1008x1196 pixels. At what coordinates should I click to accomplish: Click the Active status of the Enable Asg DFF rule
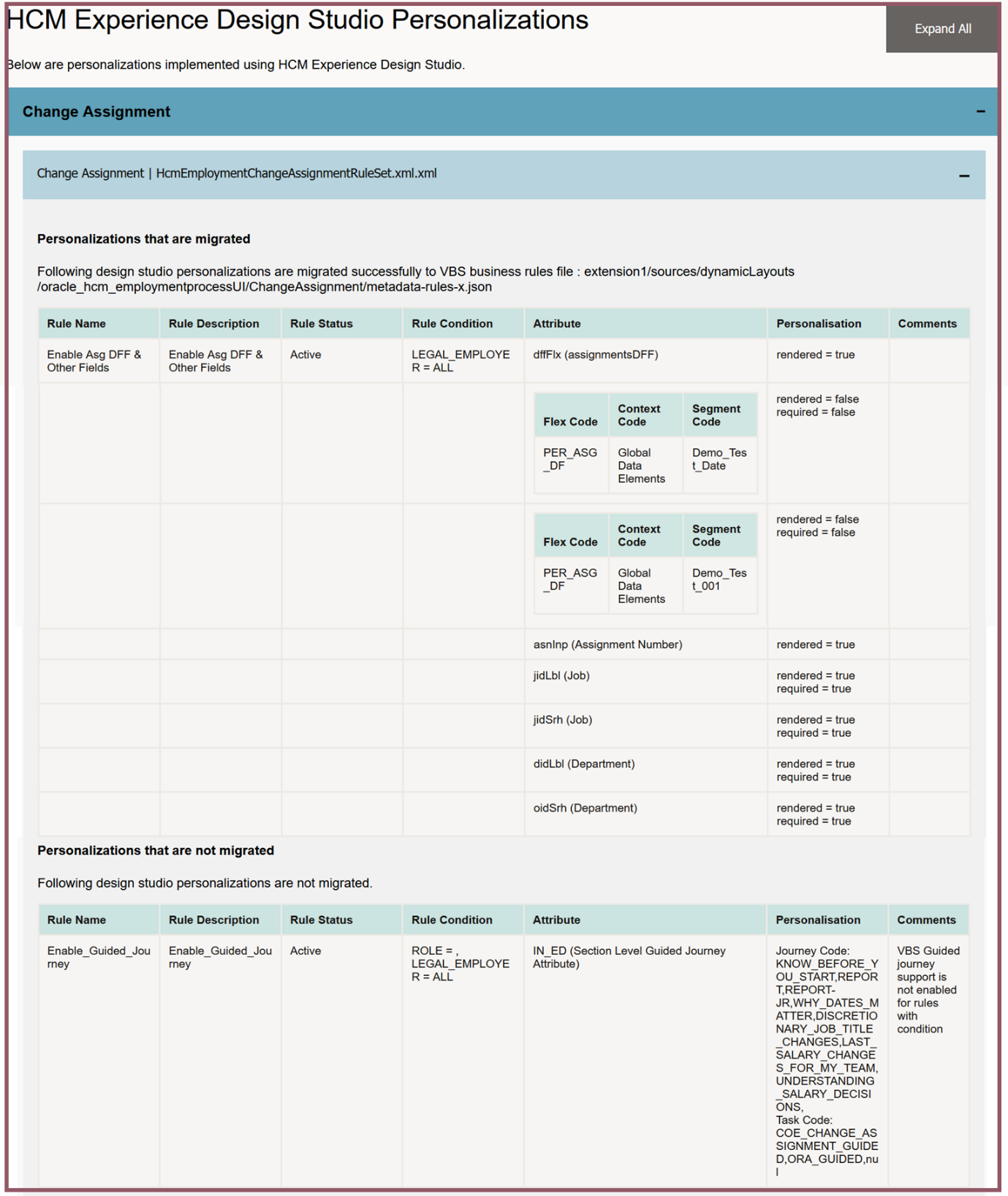coord(306,355)
